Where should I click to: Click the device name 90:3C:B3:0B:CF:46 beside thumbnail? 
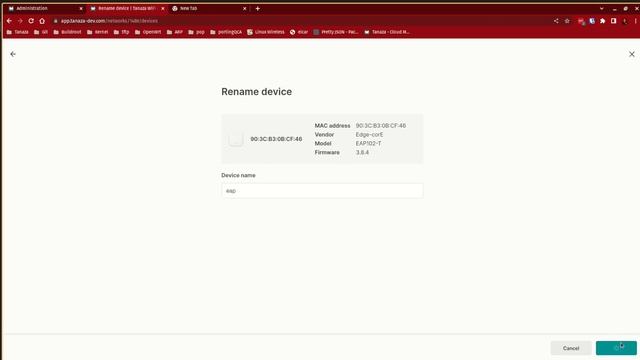[x=276, y=139]
